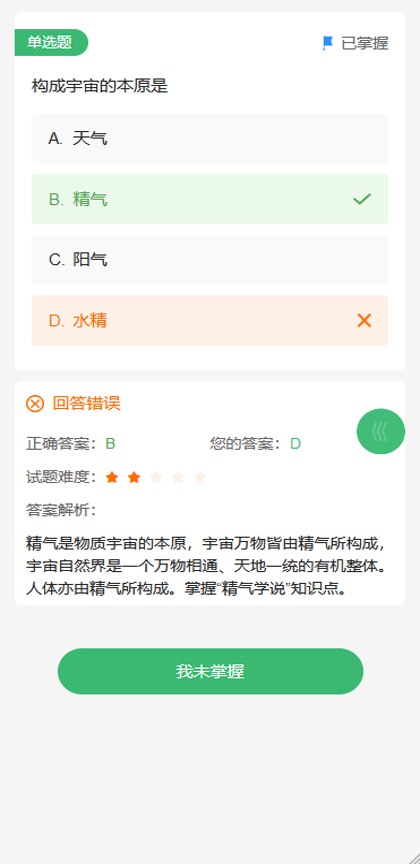Toggle the 已掌握 mastered label
The image size is (420, 864).
click(365, 43)
